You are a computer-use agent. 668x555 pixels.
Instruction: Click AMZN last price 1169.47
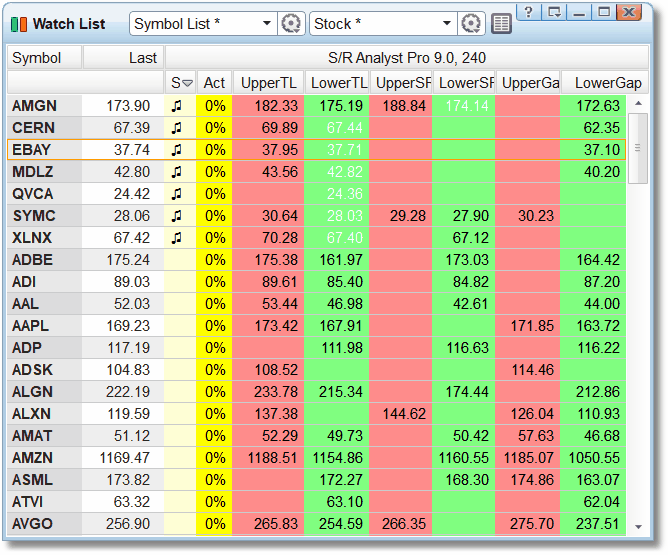(124, 458)
